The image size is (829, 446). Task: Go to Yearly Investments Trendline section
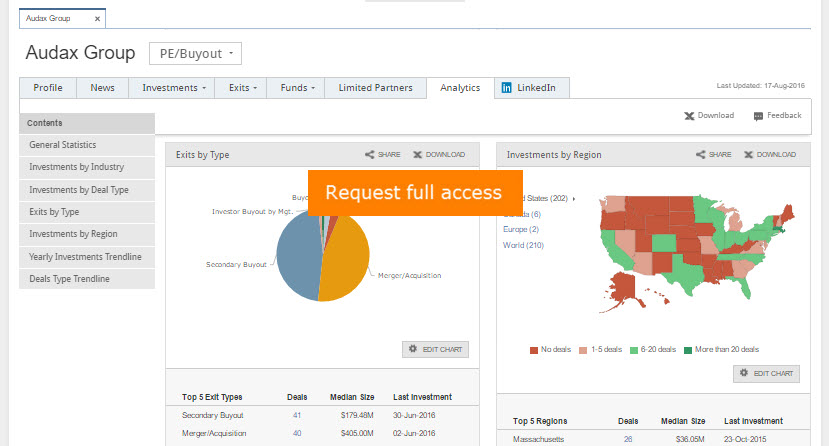(x=87, y=257)
